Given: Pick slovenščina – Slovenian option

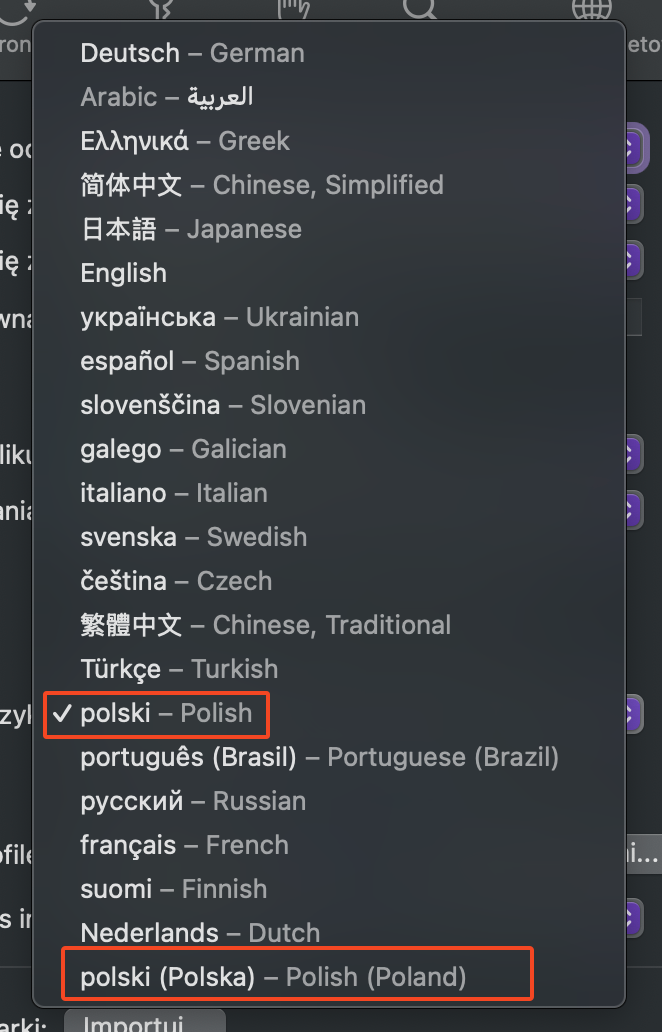Looking at the screenshot, I should point(223,405).
